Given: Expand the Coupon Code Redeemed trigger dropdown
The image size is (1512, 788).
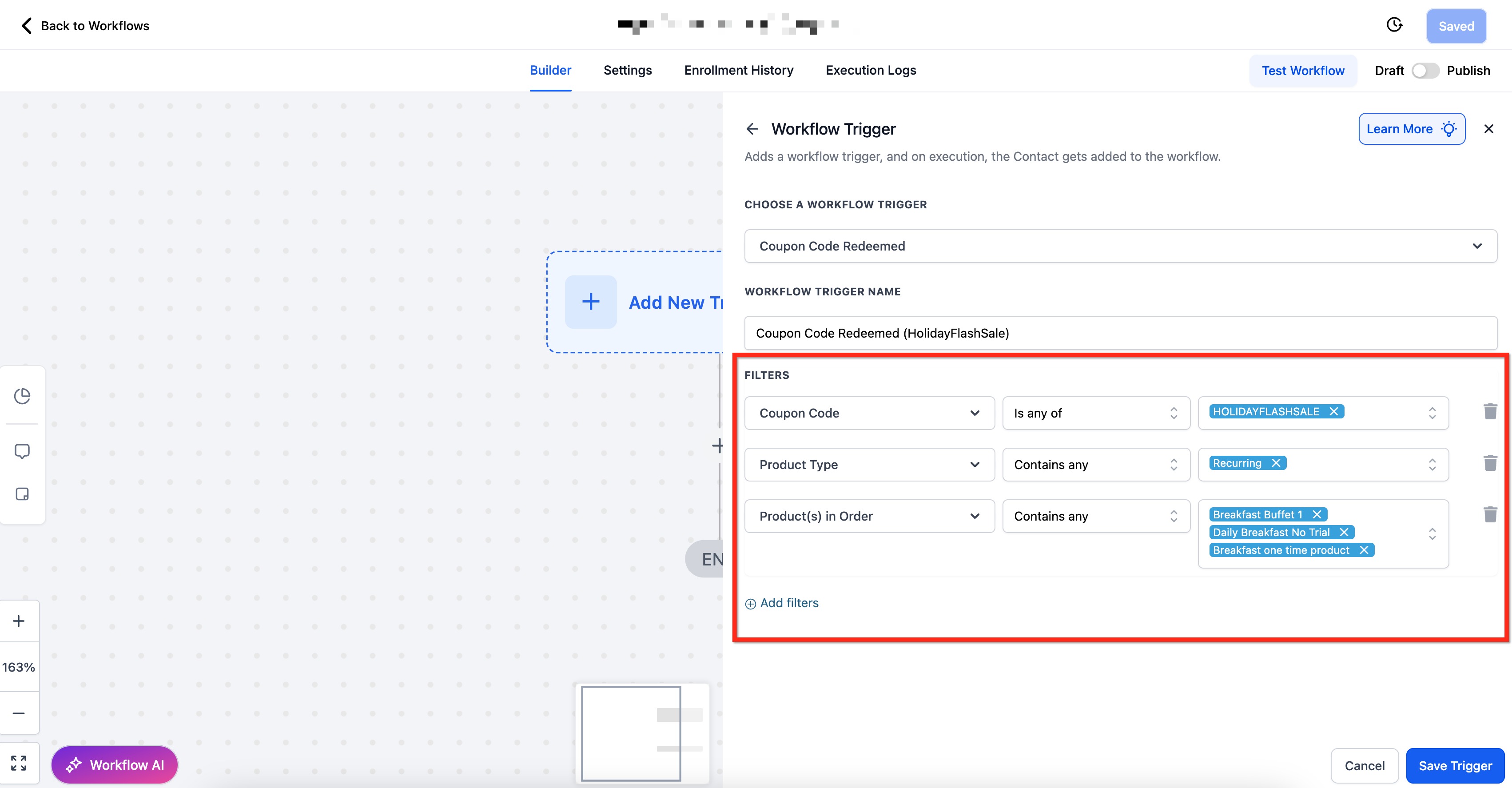Looking at the screenshot, I should tap(1120, 246).
